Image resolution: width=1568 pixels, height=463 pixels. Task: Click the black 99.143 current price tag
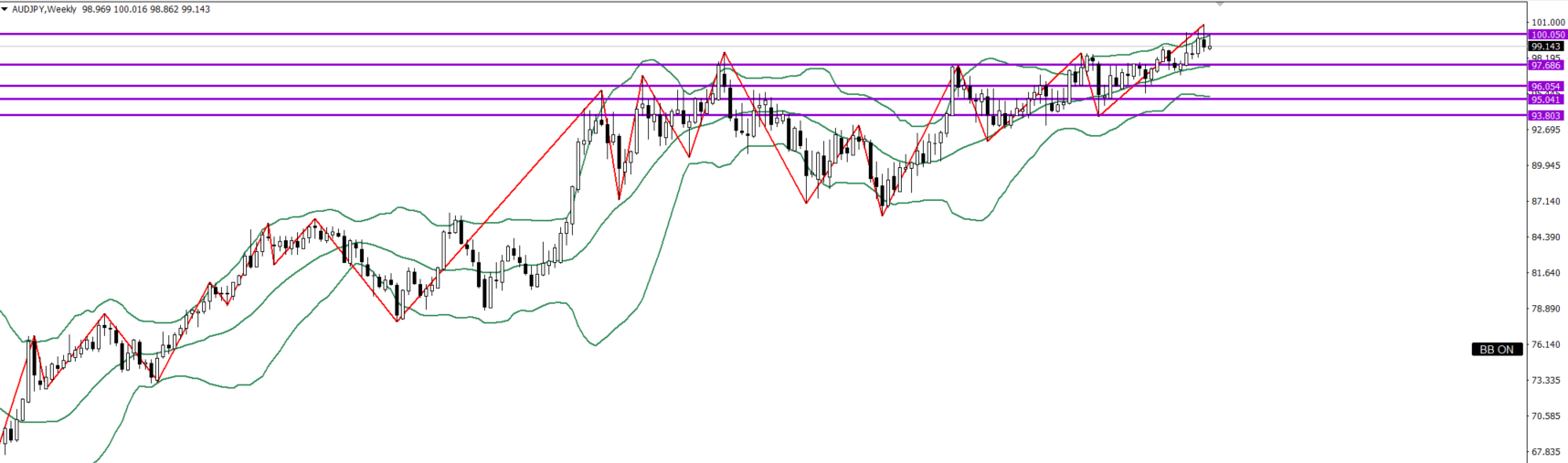click(x=1546, y=47)
